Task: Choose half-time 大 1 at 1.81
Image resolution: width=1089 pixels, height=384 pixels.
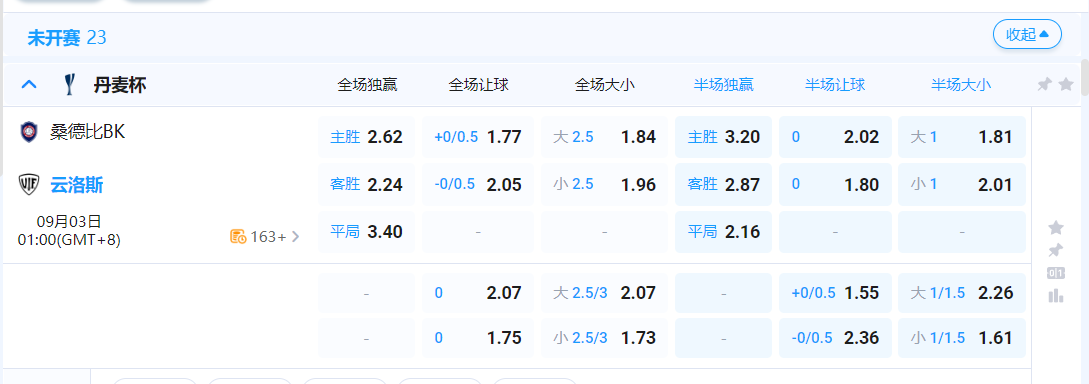Action: pos(961,137)
